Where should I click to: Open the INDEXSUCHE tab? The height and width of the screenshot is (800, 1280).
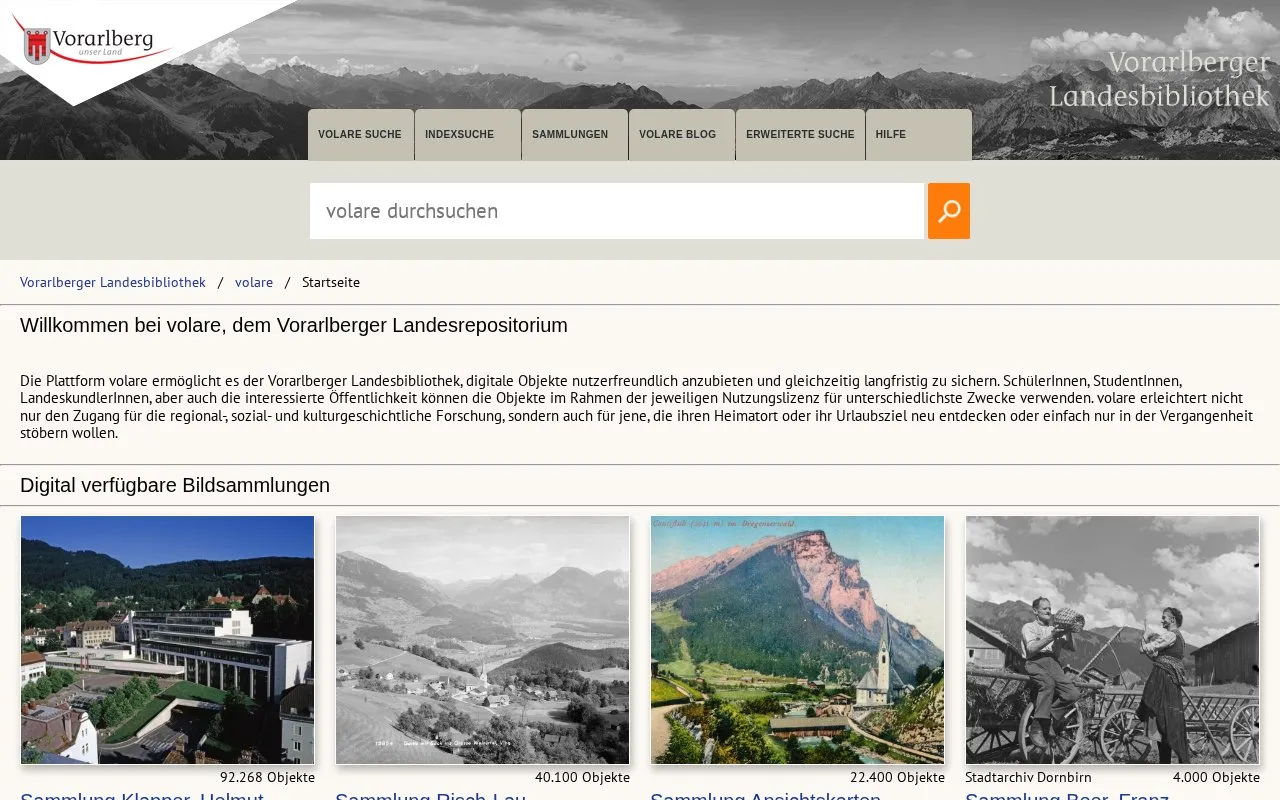pos(467,134)
